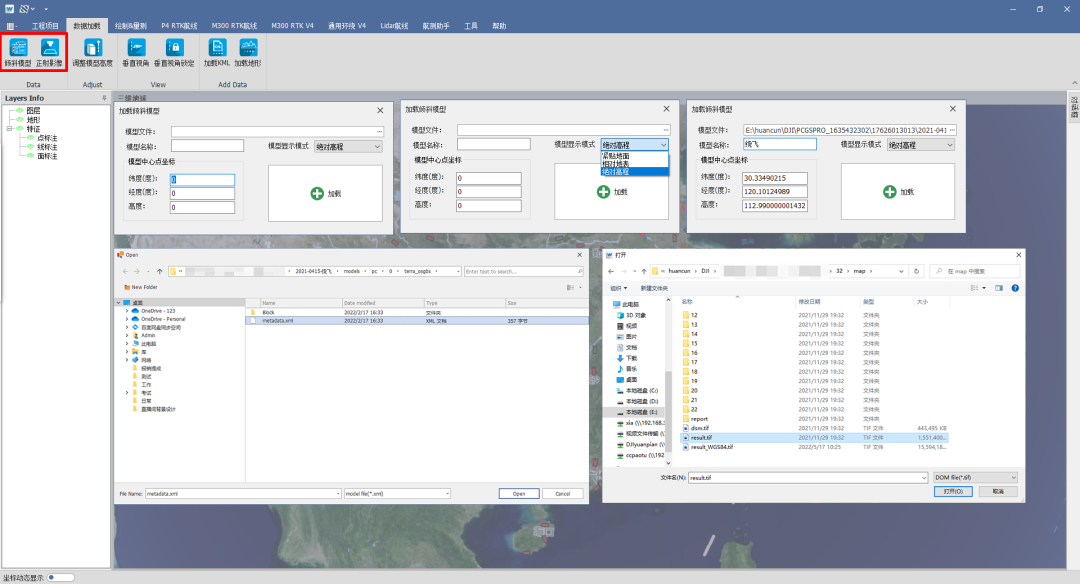Hide the 线标注 layer via eye icon
This screenshot has width=1080, height=584.
pyautogui.click(x=30, y=147)
